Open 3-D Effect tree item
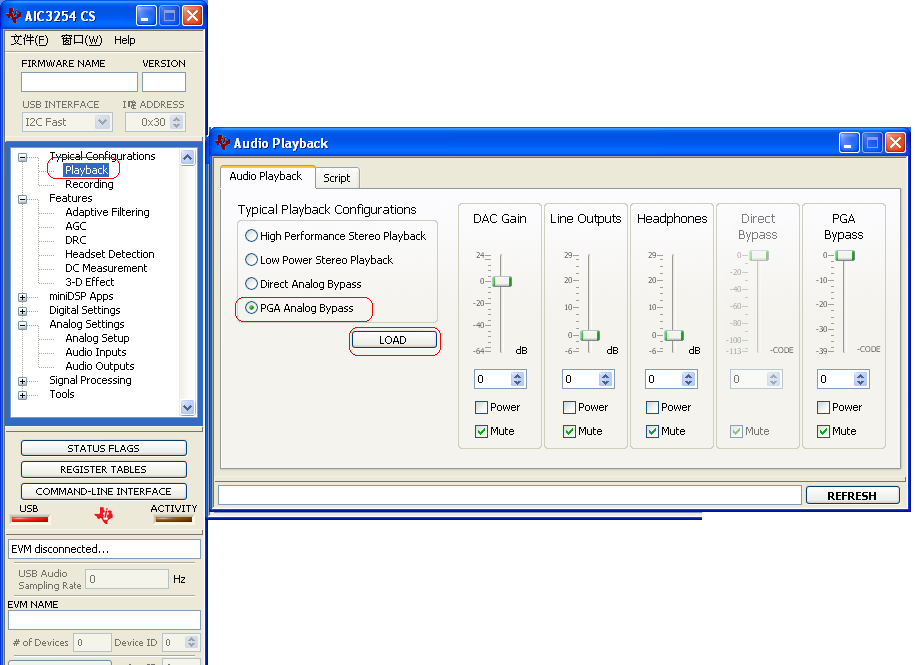The height and width of the screenshot is (665, 915). click(90, 282)
